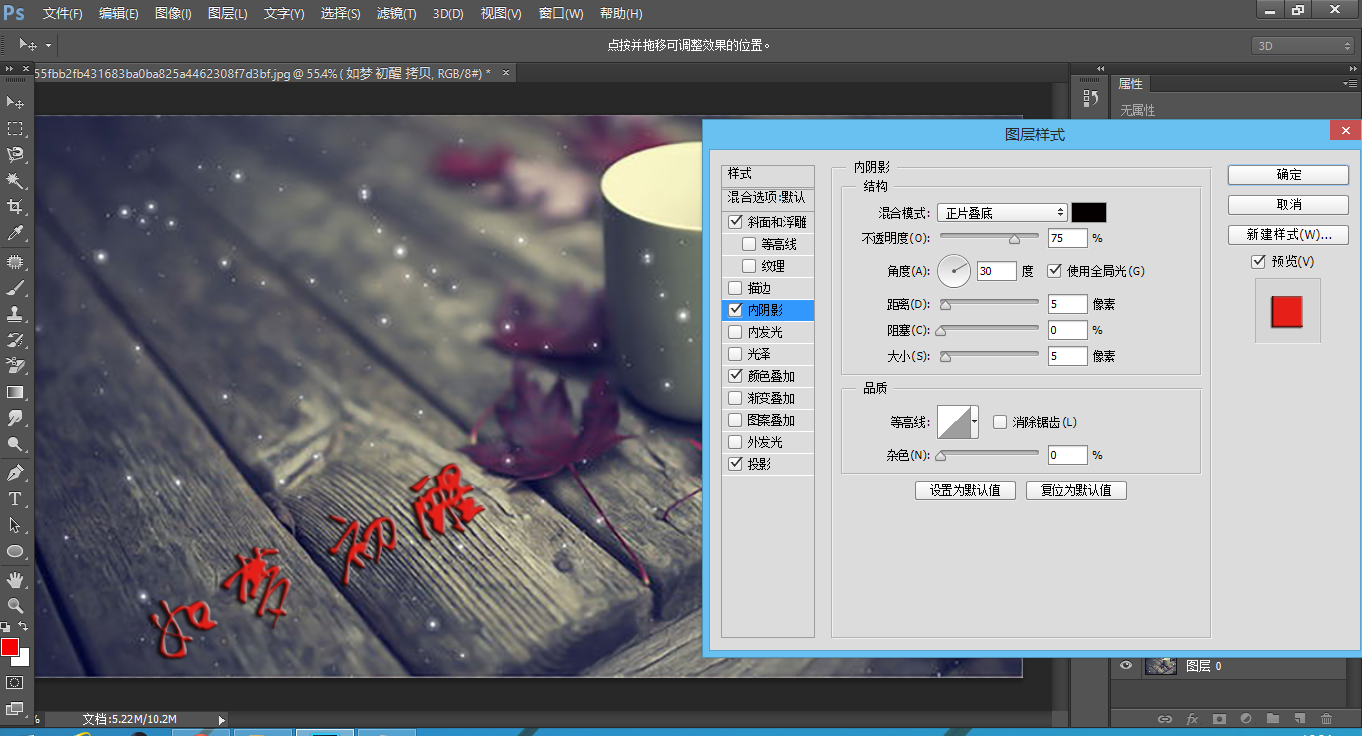Open the 文件 menu
The image size is (1362, 736).
(63, 13)
